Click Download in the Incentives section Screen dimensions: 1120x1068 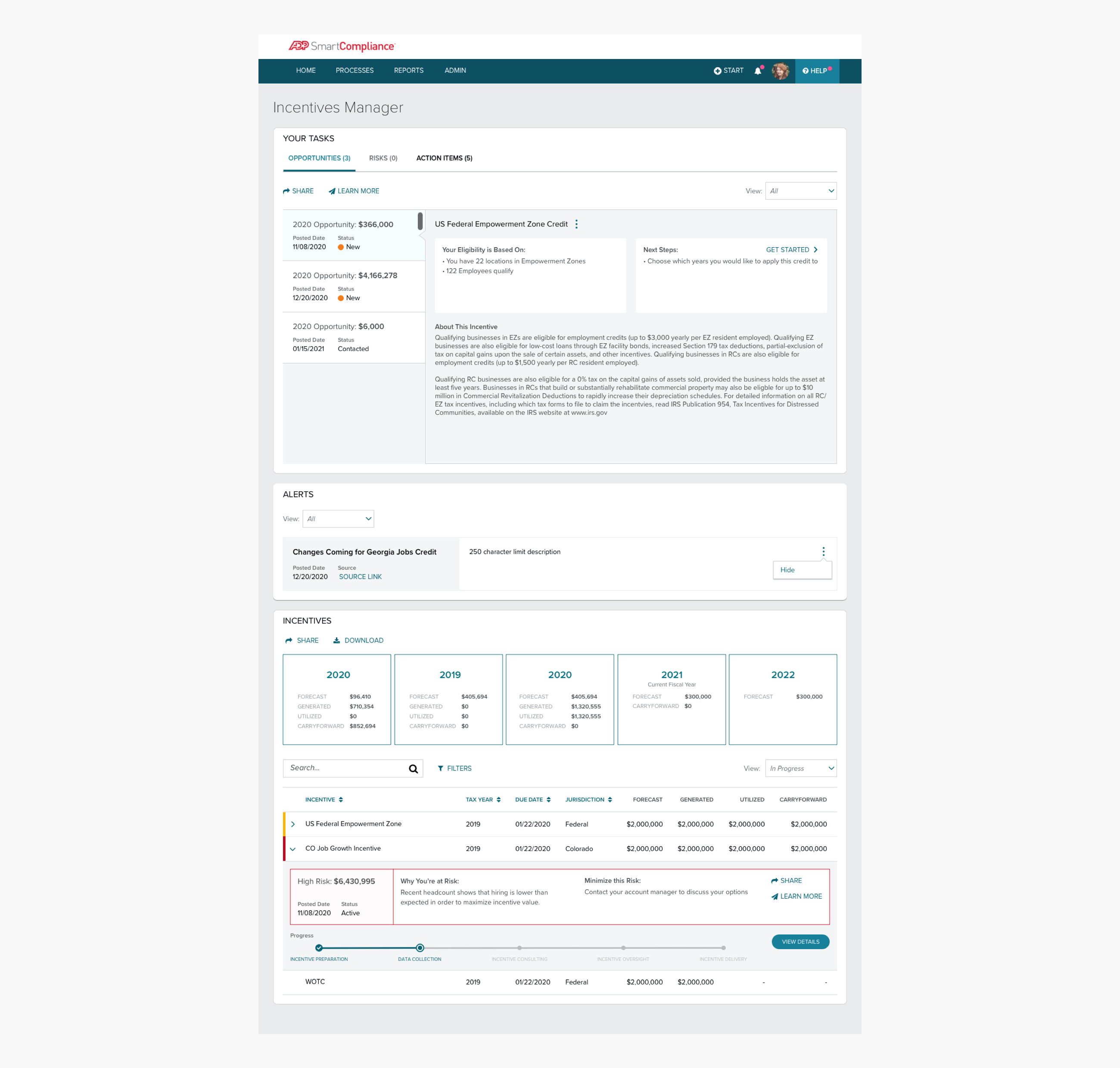pos(358,640)
